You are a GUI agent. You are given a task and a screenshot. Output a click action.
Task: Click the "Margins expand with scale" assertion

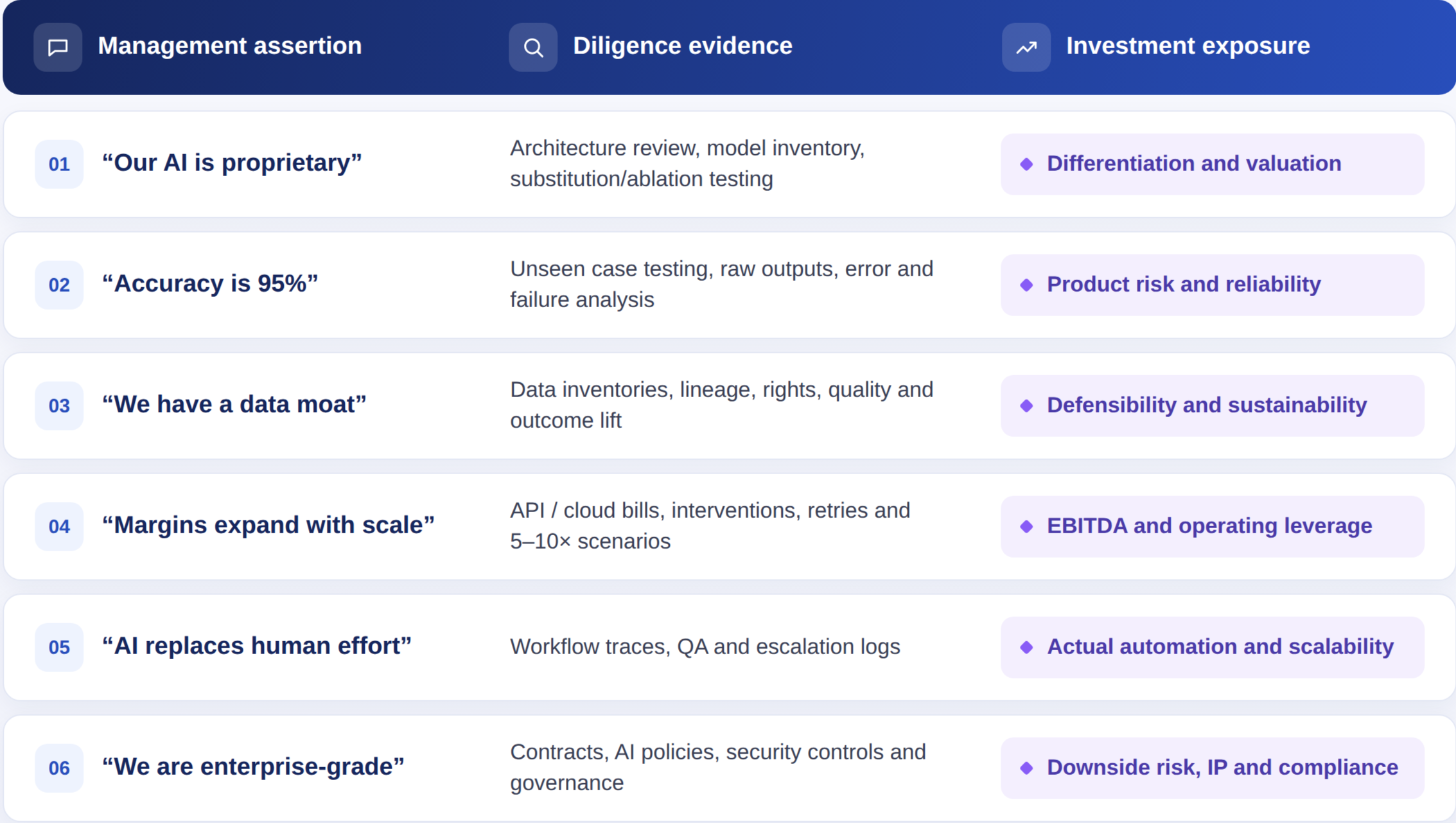pyautogui.click(x=268, y=526)
